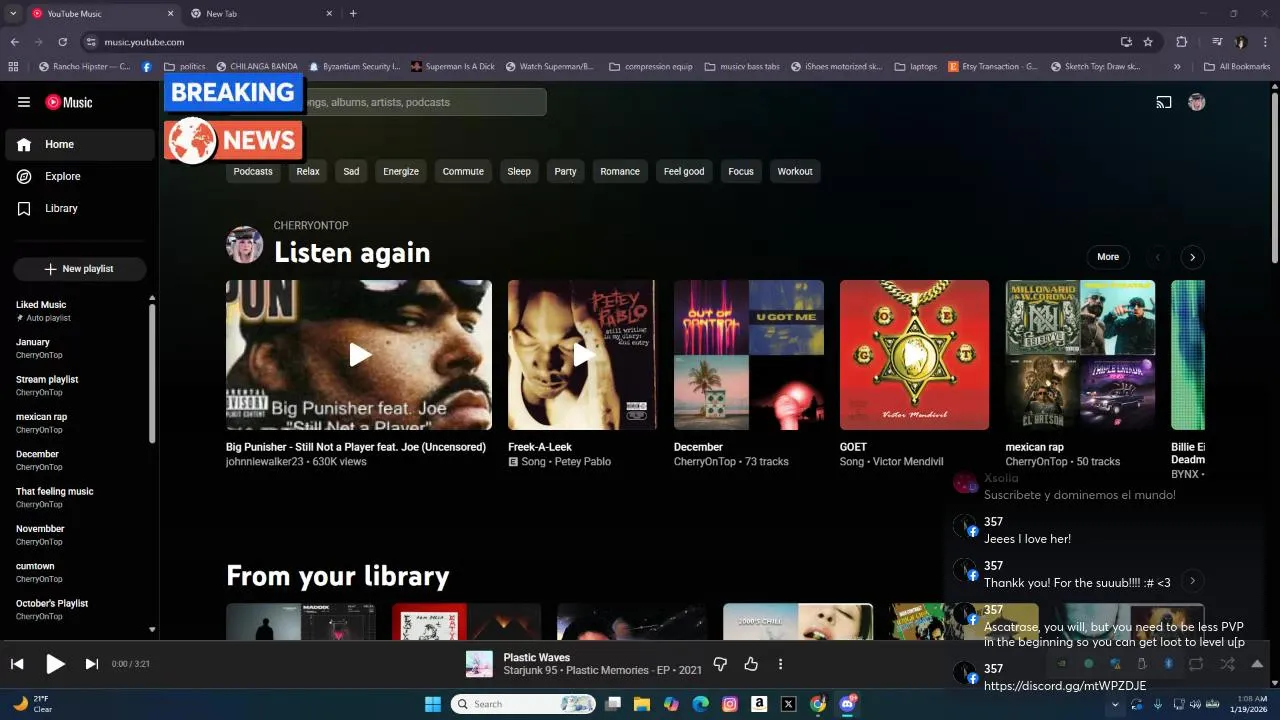Like the song Plastic Waves
This screenshot has width=1280, height=720.
pyautogui.click(x=750, y=664)
